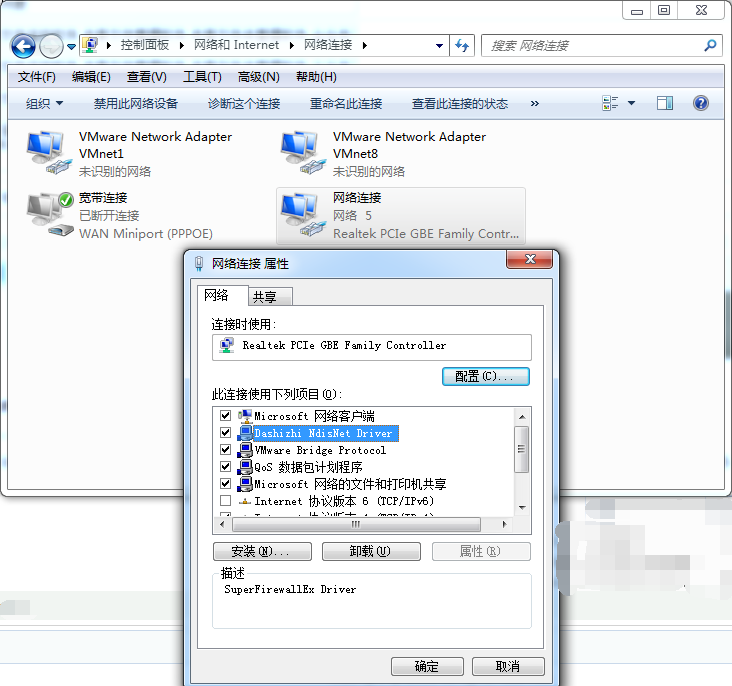Open the 文件(F) menu
The height and width of the screenshot is (686, 732).
tap(36, 77)
